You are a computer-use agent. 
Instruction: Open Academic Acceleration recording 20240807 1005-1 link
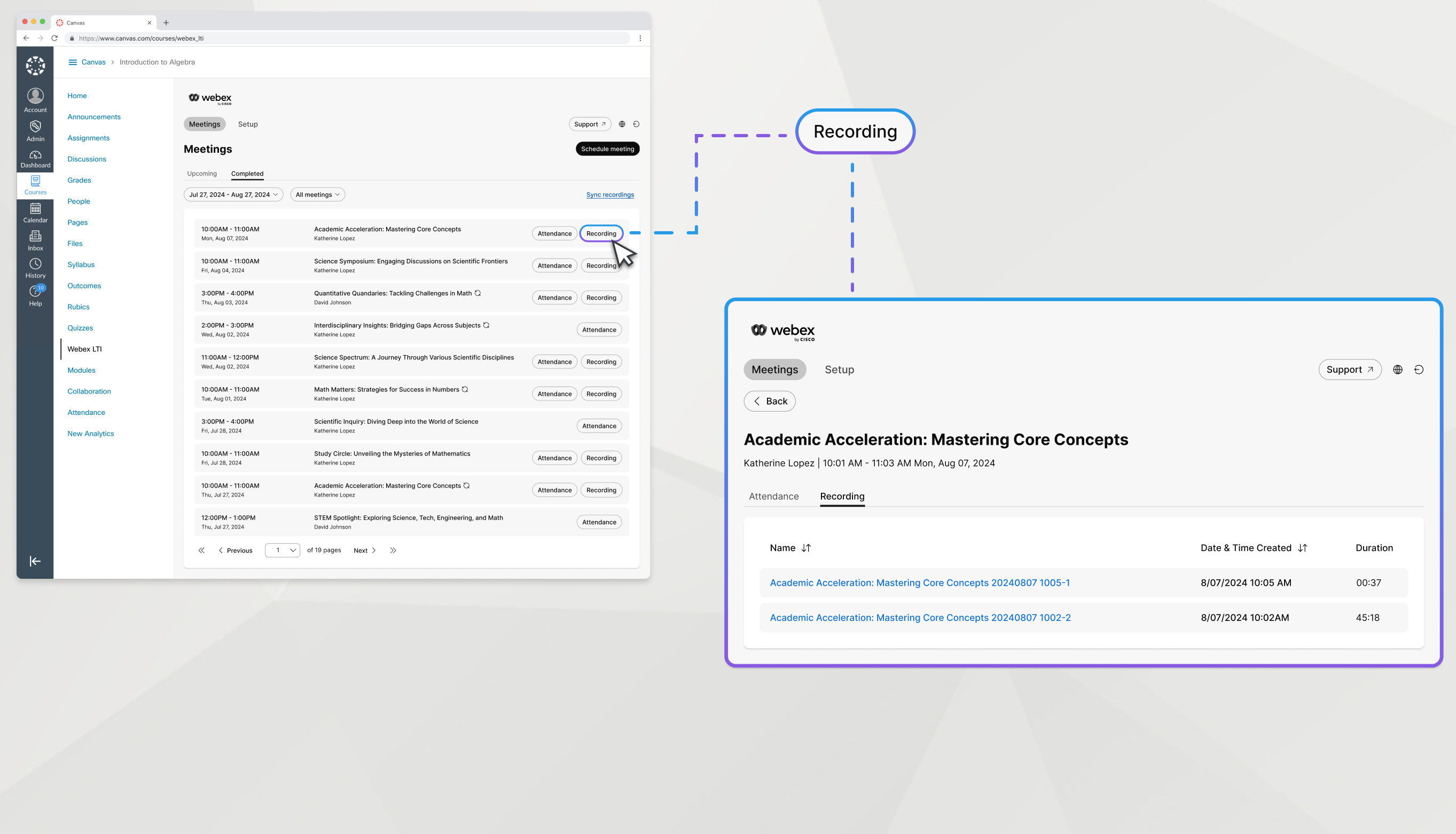tap(920, 582)
